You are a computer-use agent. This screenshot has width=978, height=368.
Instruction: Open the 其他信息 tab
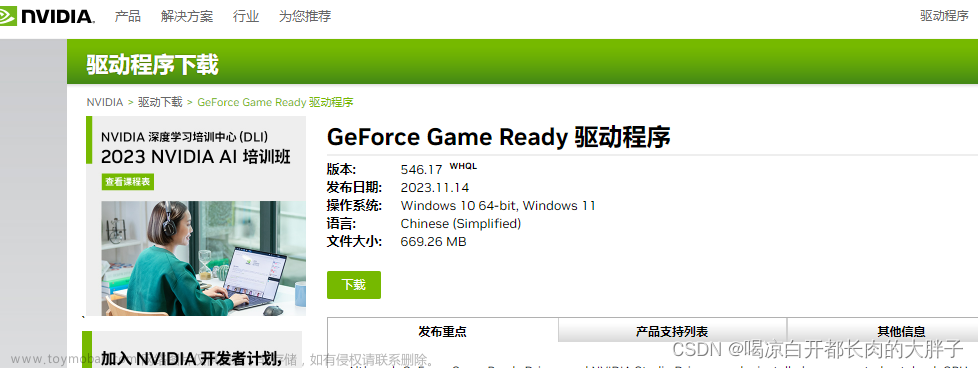(x=901, y=331)
